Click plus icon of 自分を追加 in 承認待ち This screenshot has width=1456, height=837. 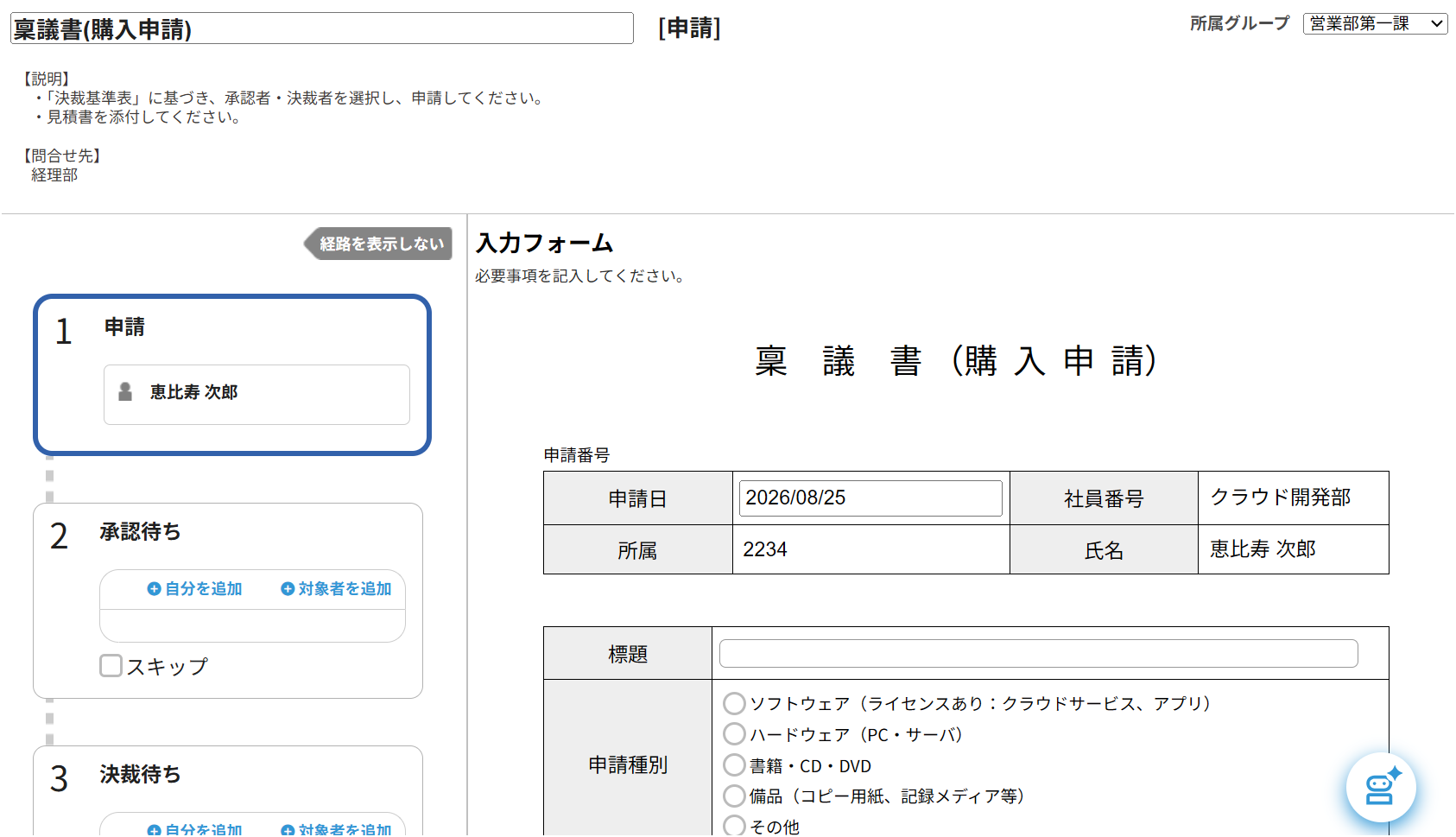(x=155, y=589)
